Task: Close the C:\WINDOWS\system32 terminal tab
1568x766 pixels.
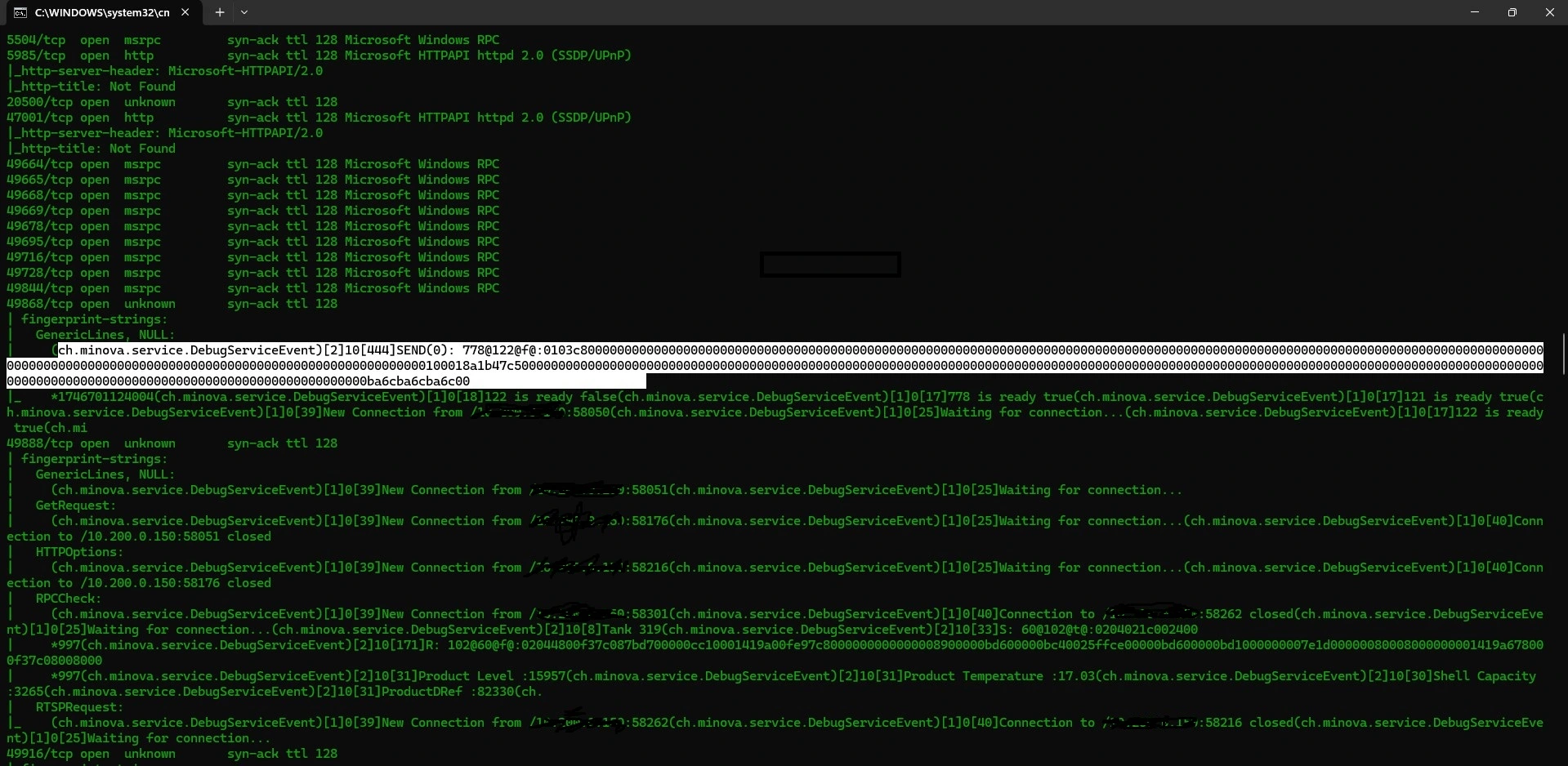Action: [185, 12]
